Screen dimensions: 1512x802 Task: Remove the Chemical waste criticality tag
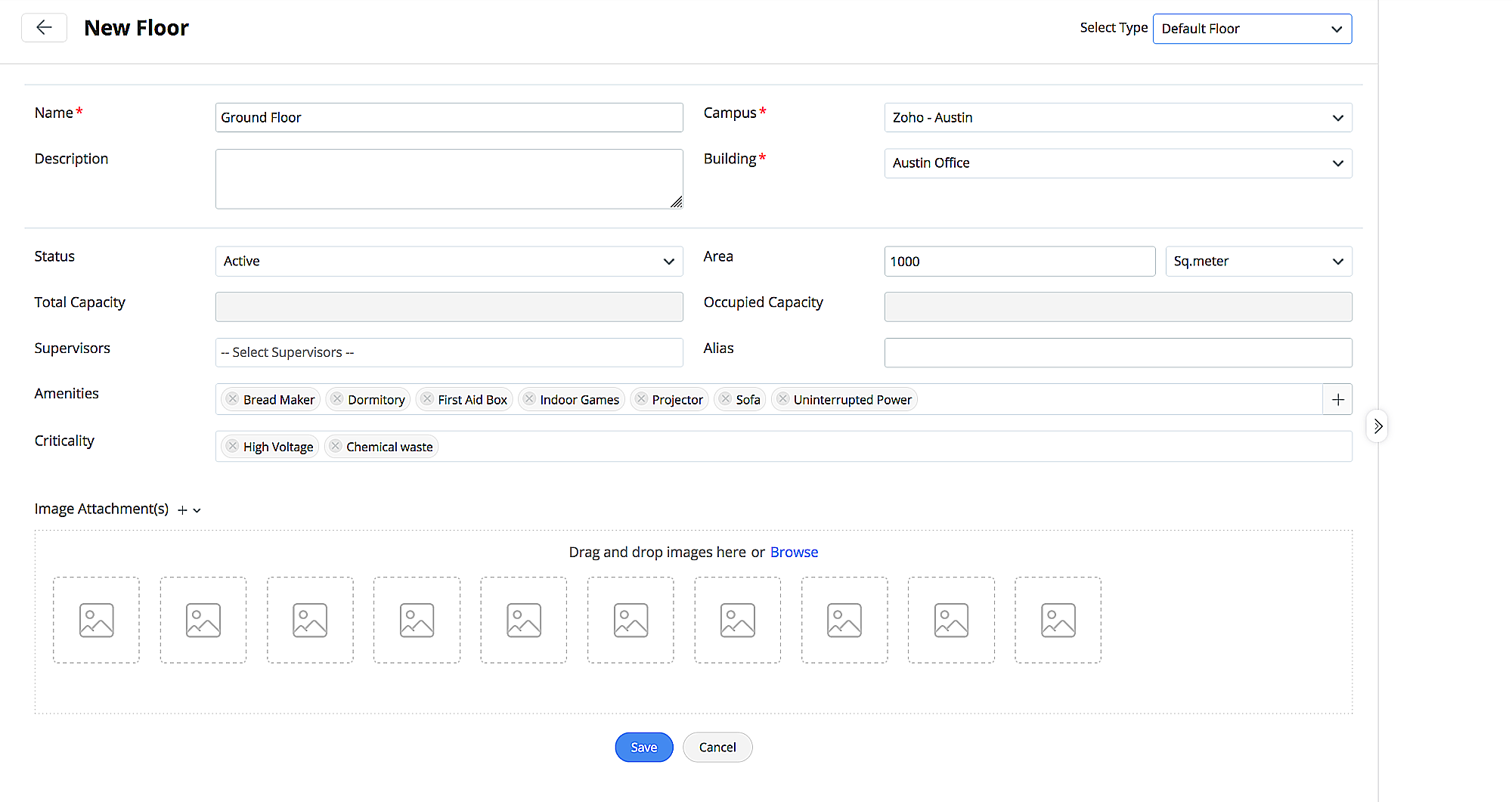[x=336, y=447]
